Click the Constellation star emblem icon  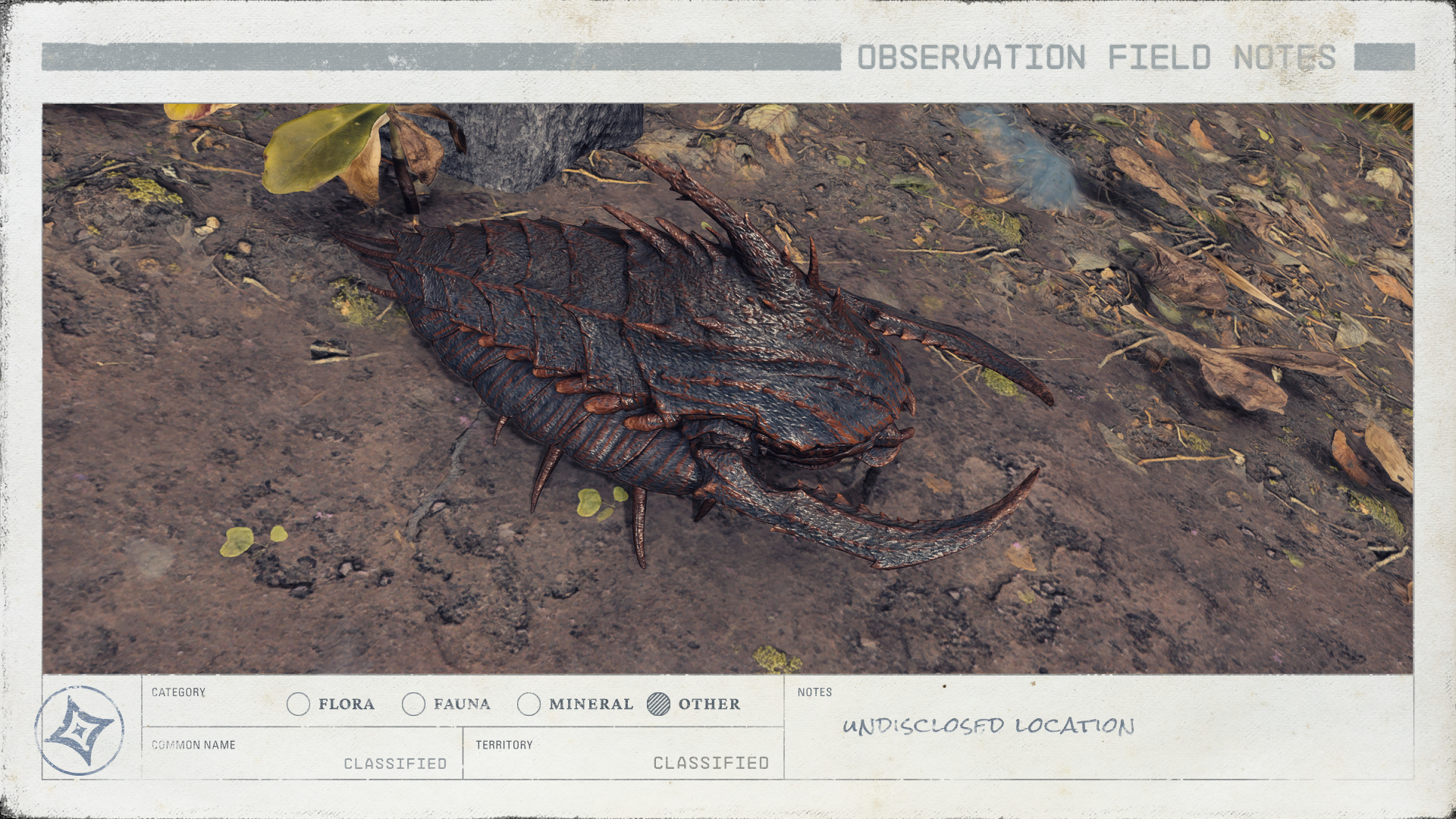[x=79, y=730]
